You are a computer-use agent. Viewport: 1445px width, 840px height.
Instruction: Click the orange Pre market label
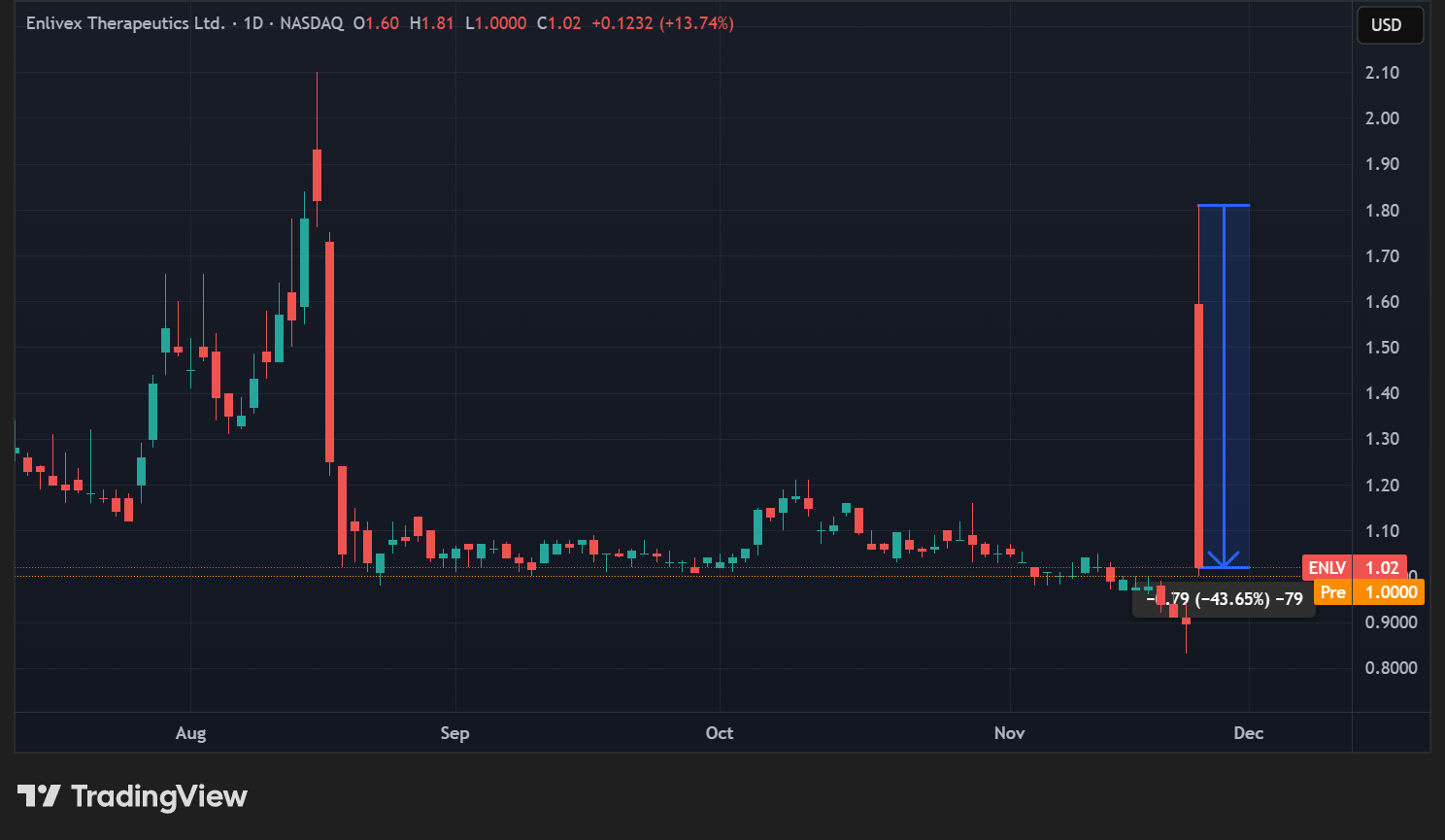click(x=1332, y=592)
